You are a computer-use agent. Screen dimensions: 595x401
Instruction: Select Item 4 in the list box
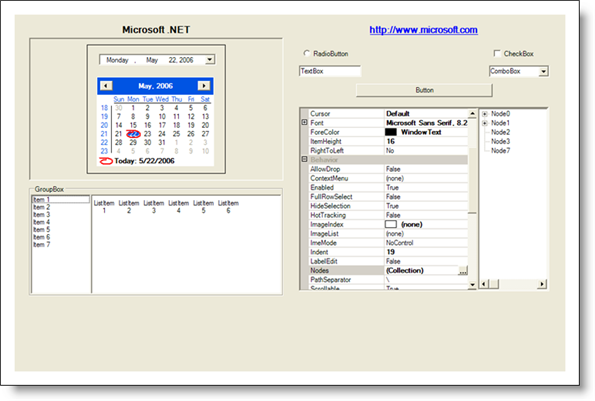pyautogui.click(x=60, y=222)
